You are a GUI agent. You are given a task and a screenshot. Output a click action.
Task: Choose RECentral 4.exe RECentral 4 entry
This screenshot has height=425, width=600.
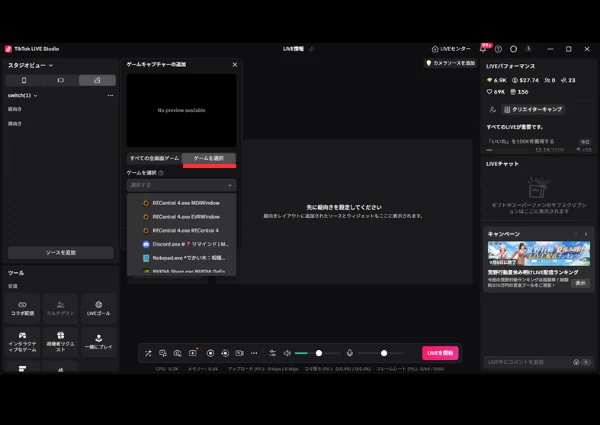tap(181, 231)
